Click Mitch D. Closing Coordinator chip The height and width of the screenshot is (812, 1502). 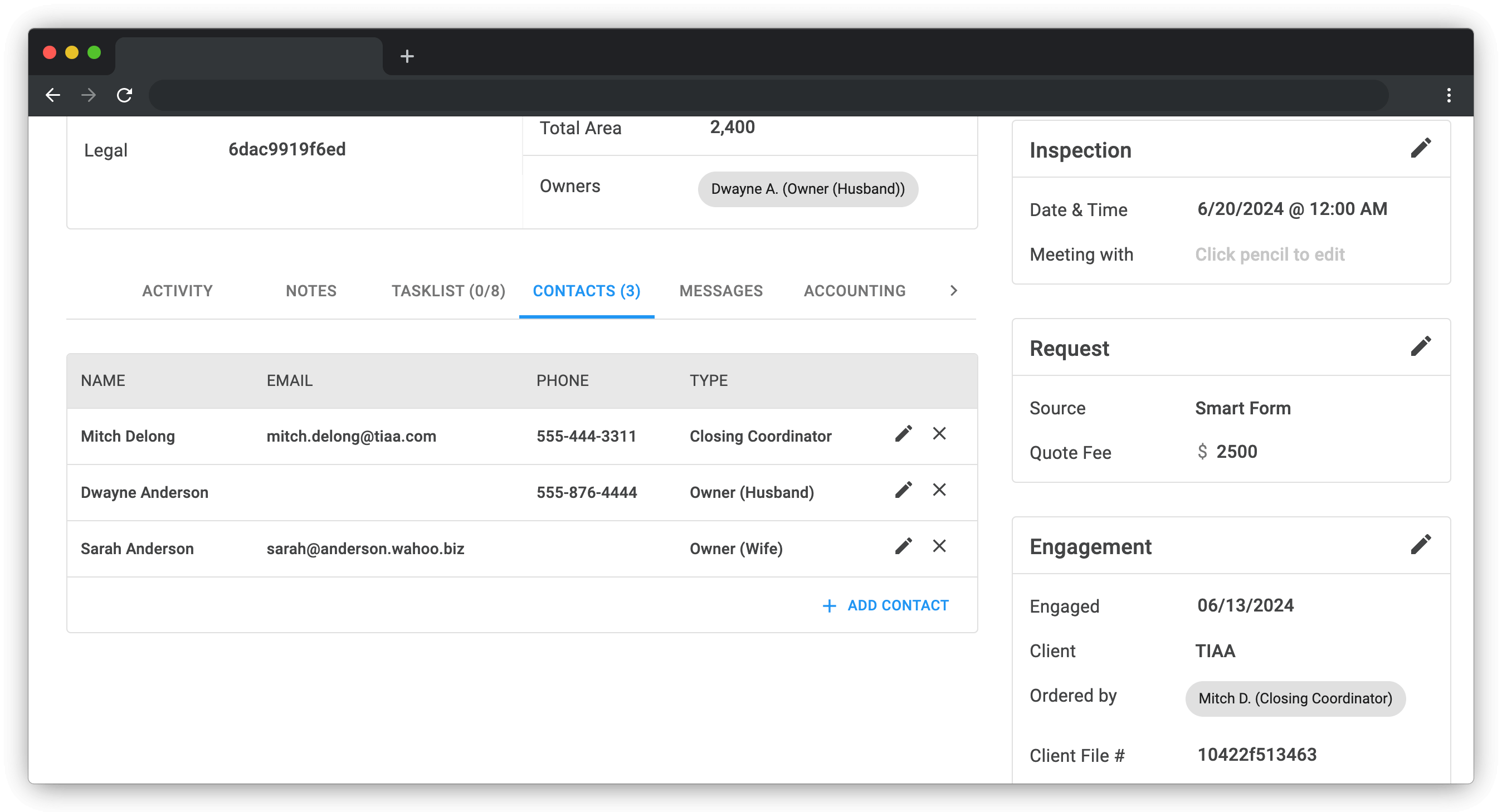pos(1294,698)
